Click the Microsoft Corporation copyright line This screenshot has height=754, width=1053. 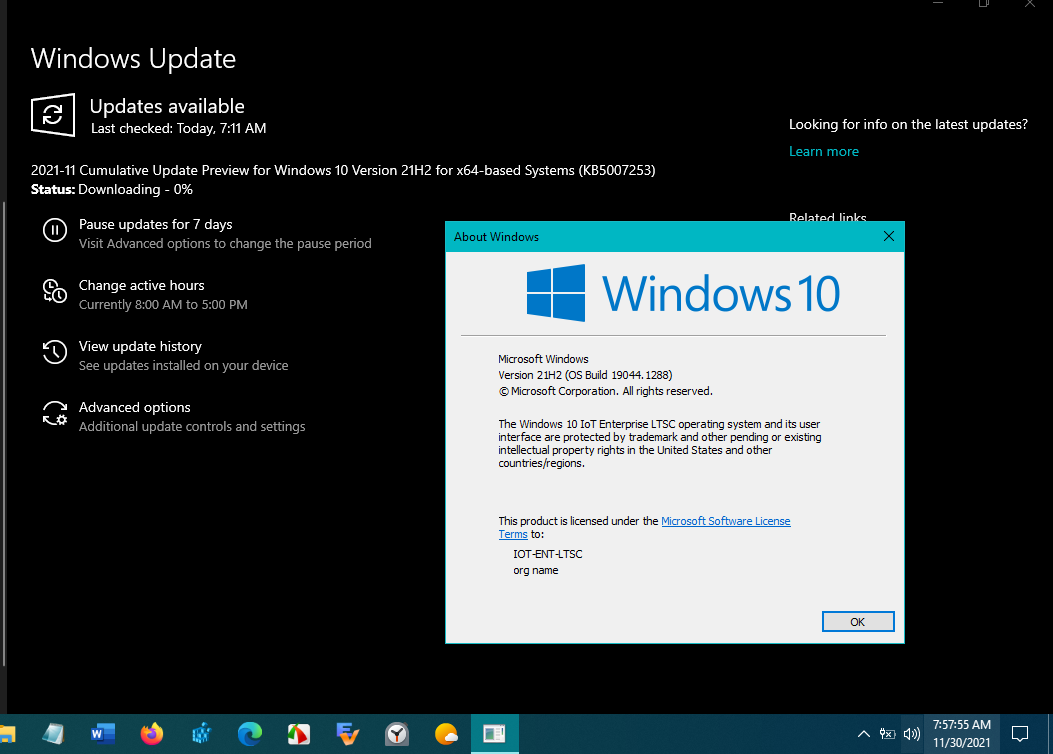(x=605, y=391)
